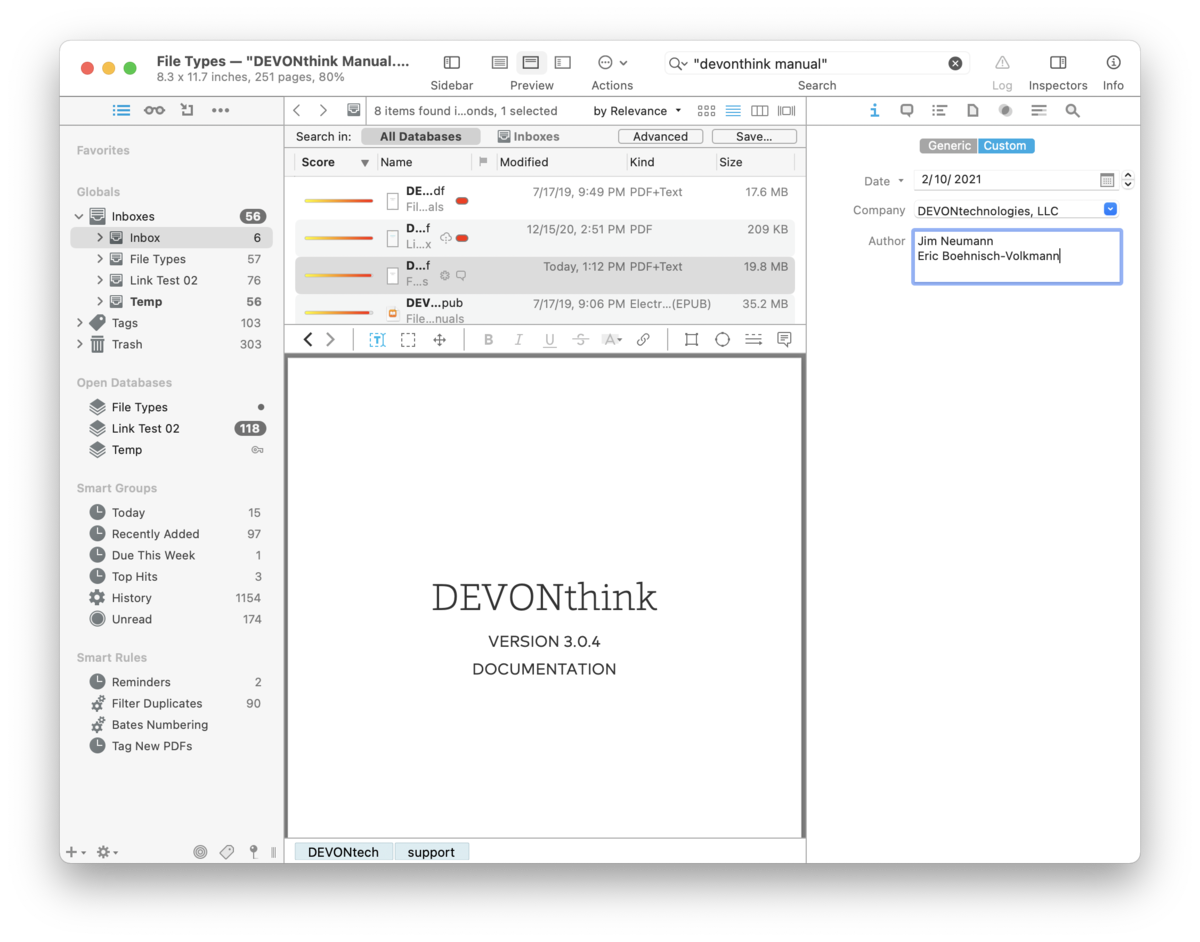This screenshot has width=1200, height=942.
Task: Click the Save... search button
Action: pyautogui.click(x=754, y=136)
